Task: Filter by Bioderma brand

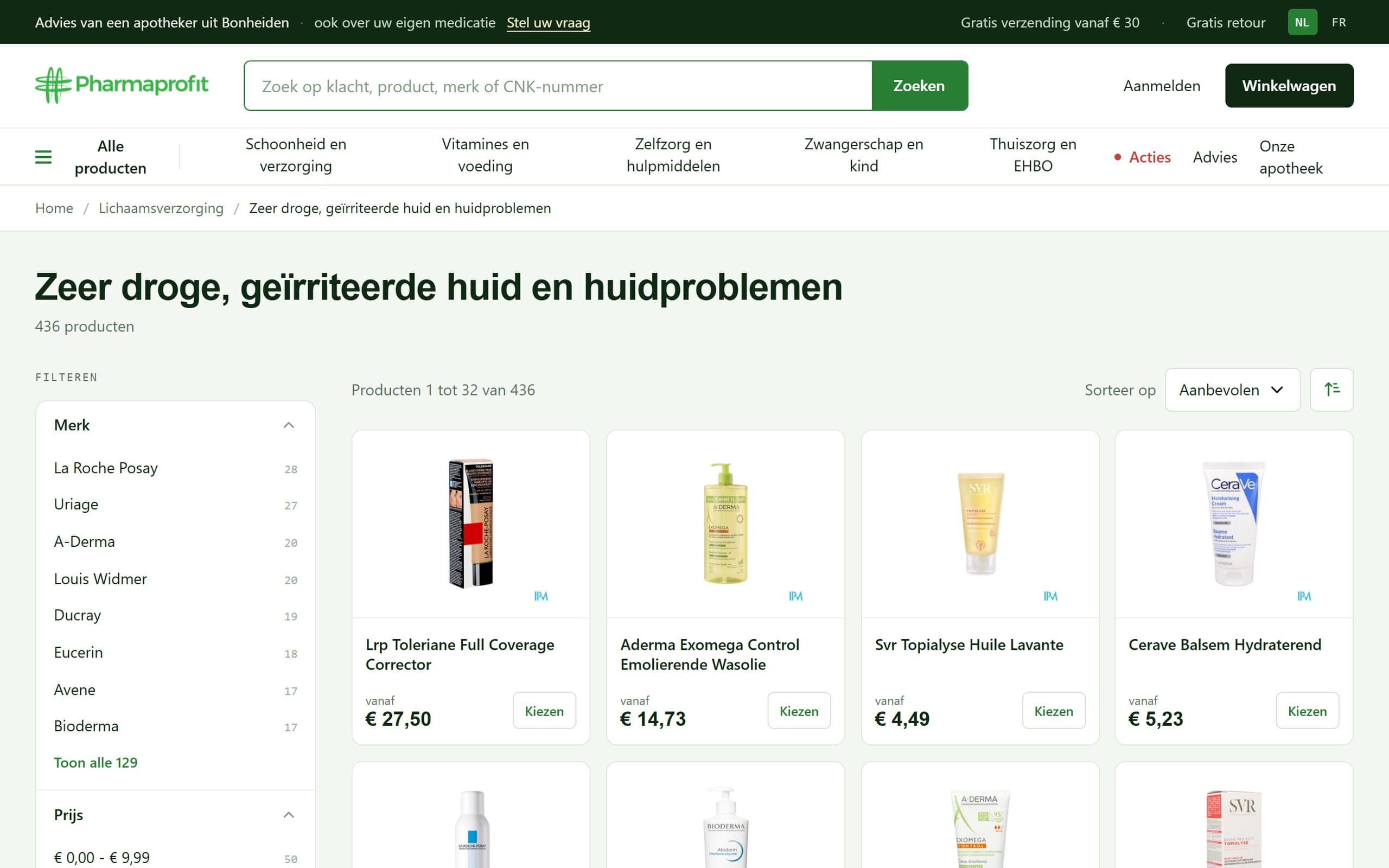Action: [175, 726]
